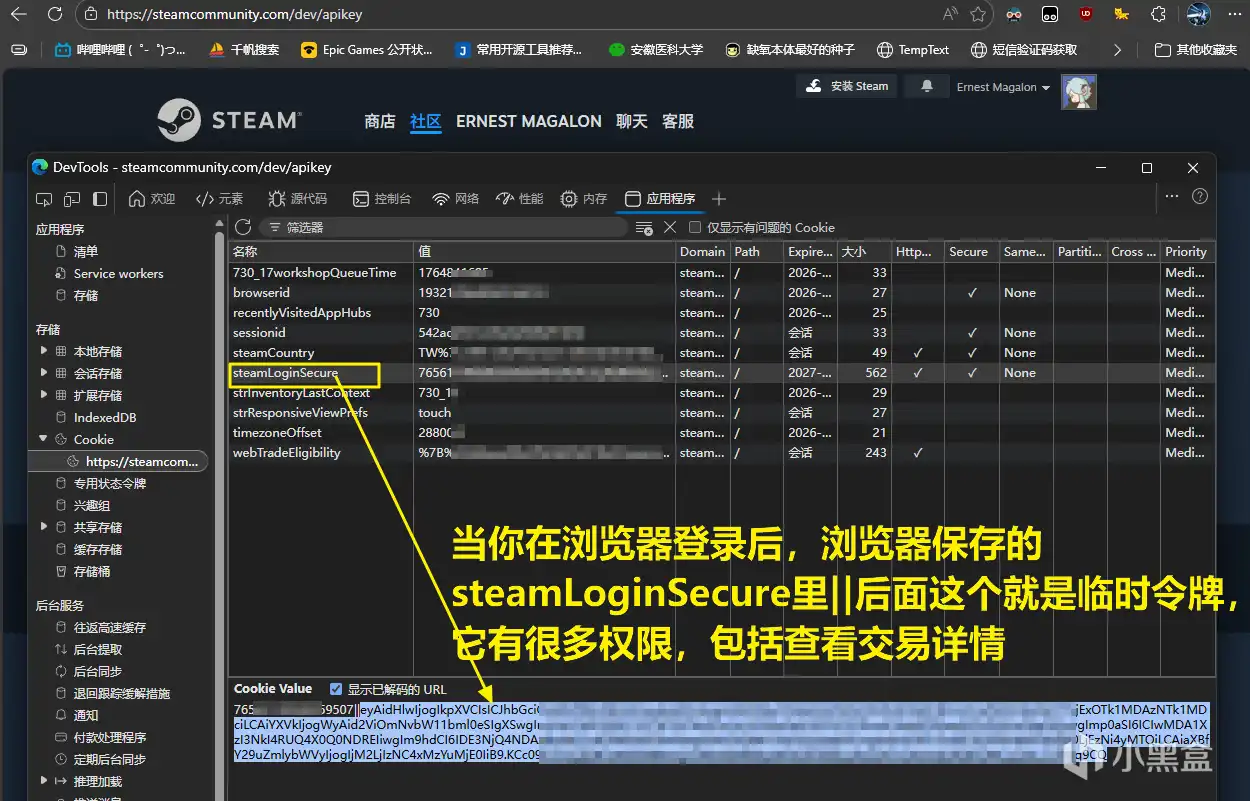Switch to the 元素 DevTools tab

(220, 198)
